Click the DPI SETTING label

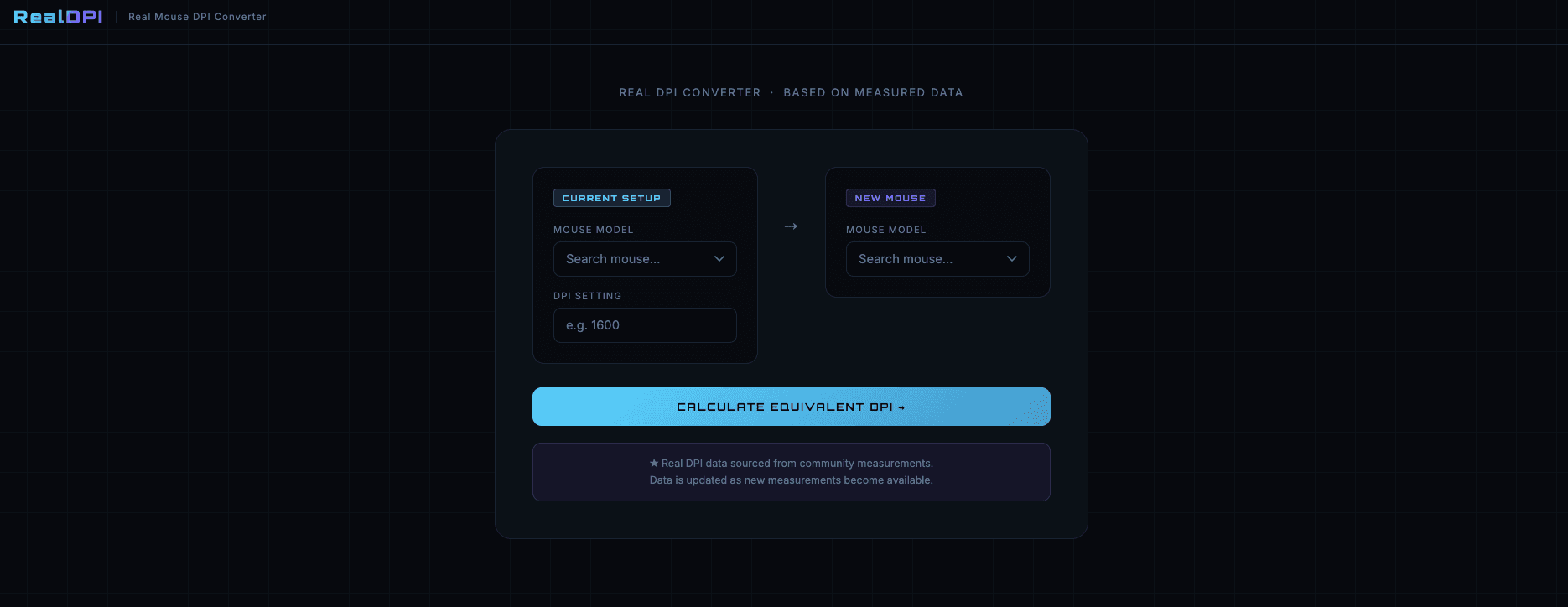coord(588,296)
